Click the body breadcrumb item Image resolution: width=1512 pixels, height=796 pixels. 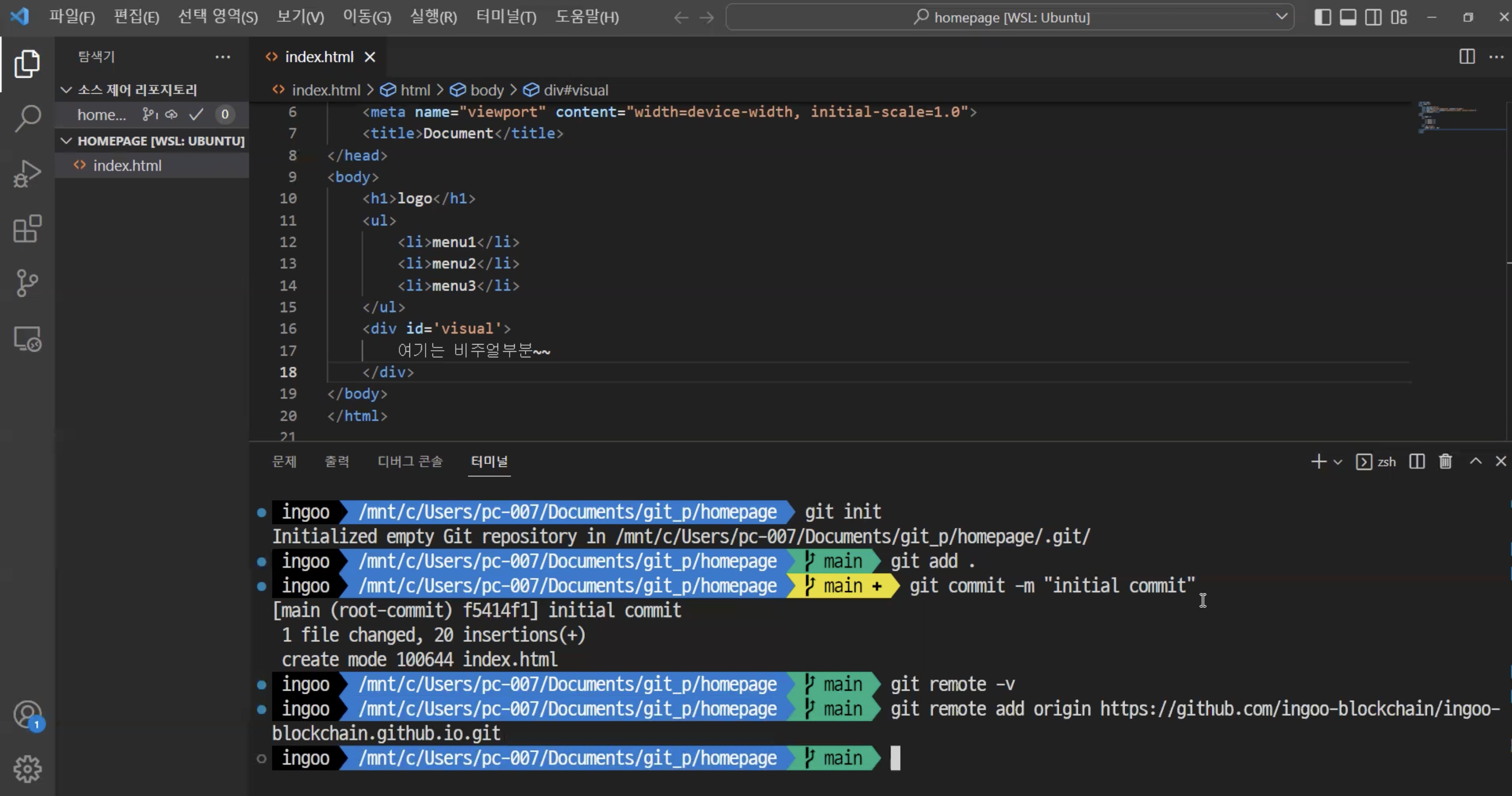point(487,90)
